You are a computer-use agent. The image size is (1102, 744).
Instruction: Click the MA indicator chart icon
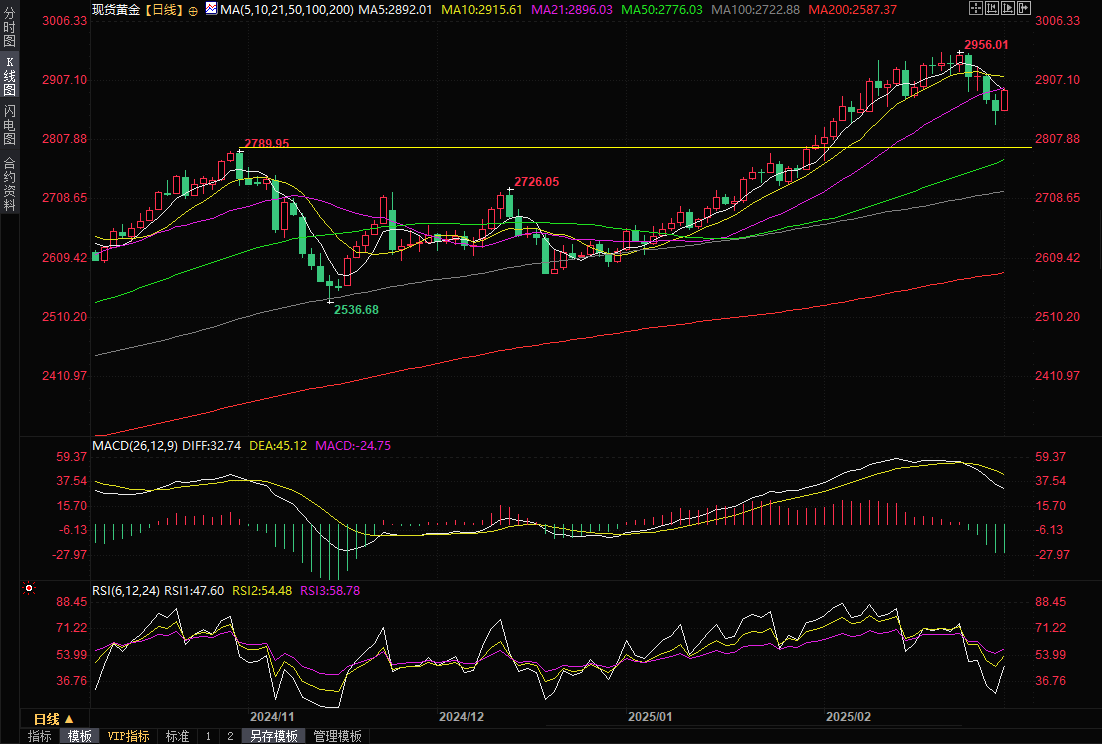tap(211, 9)
